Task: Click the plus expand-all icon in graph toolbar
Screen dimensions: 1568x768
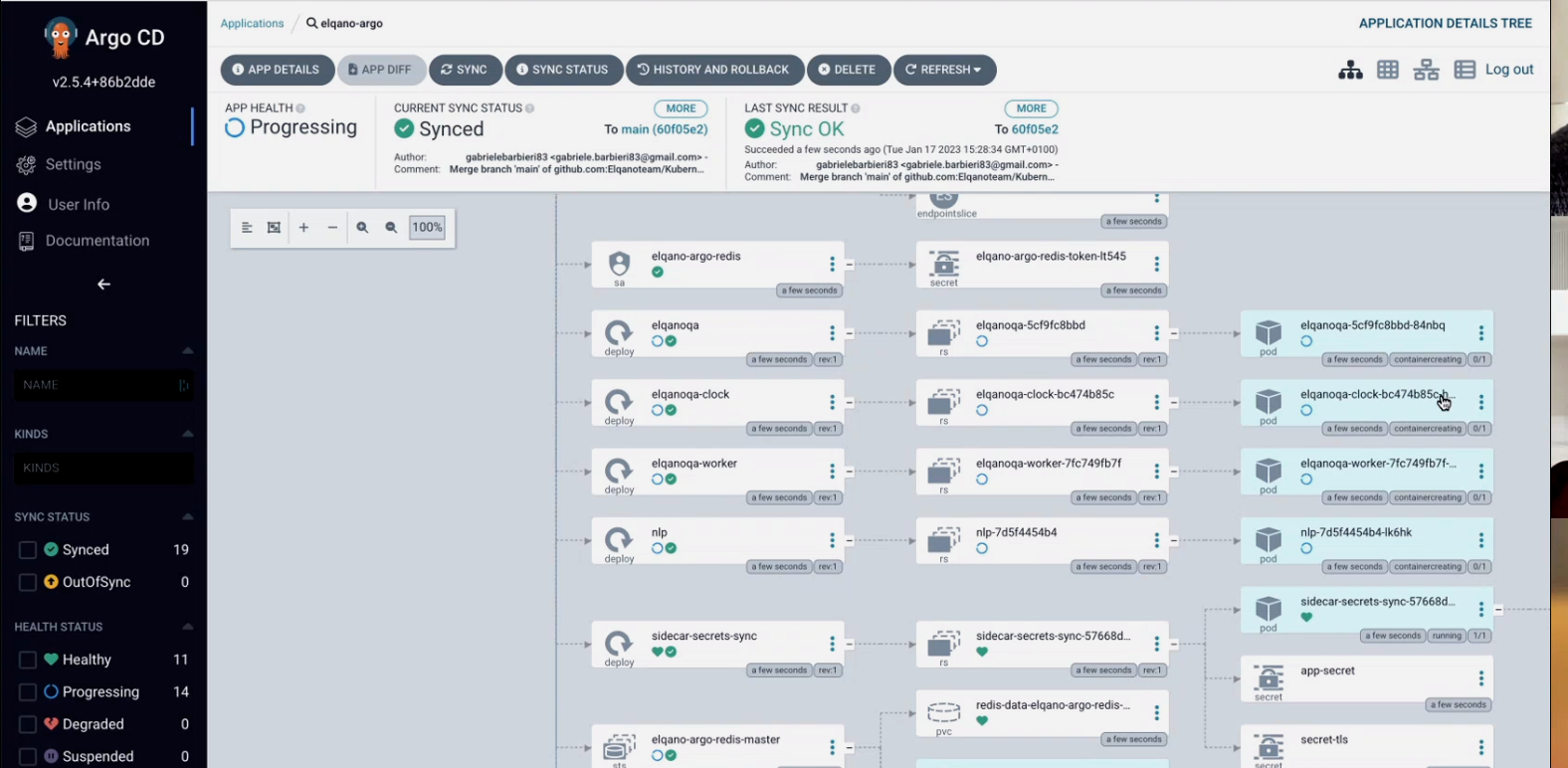Action: point(303,228)
